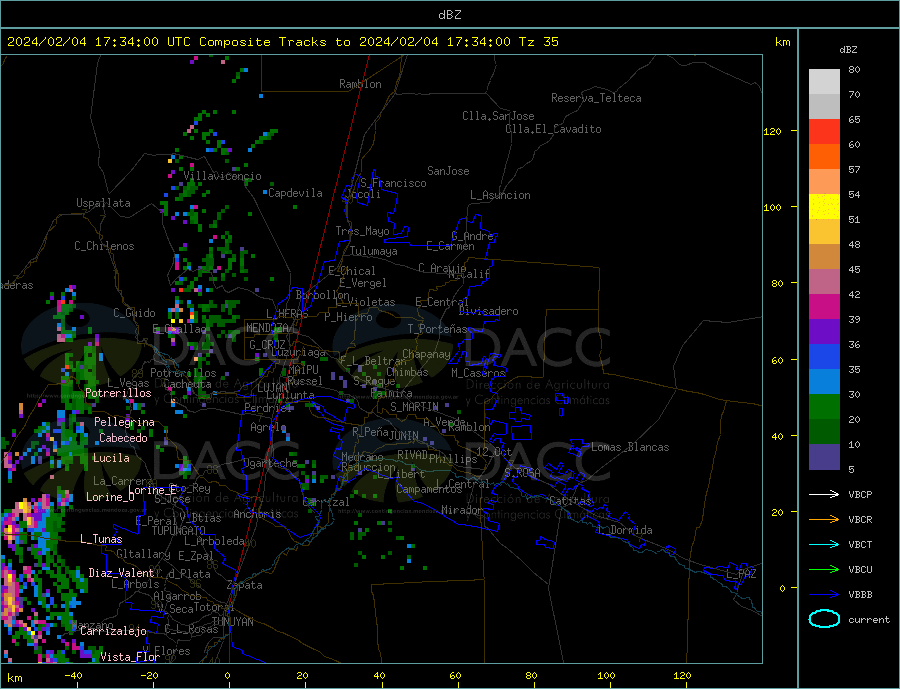
Task: Click the 'S_ROSA' map label
Action: tap(522, 473)
